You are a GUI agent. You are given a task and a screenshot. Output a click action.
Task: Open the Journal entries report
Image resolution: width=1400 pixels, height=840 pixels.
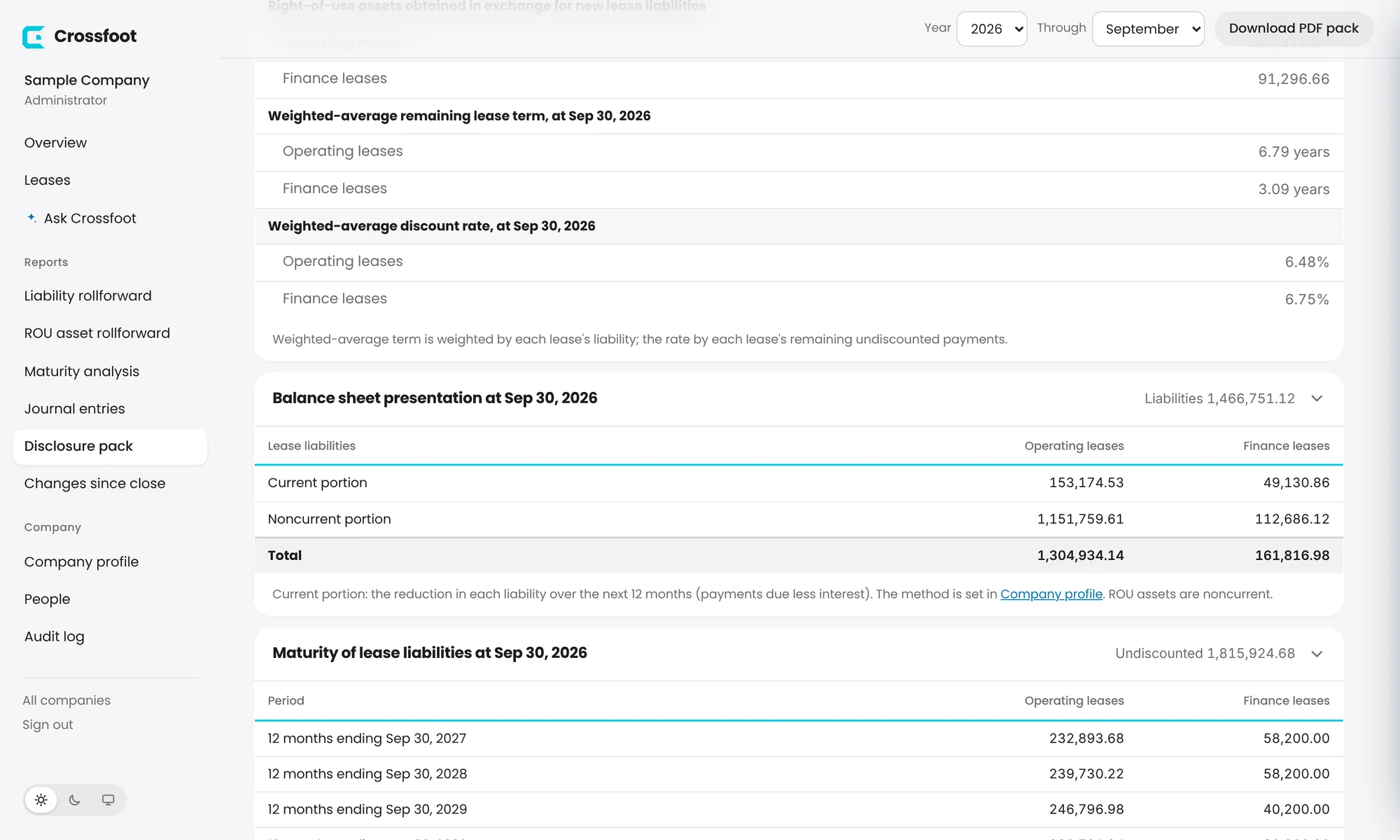point(75,409)
